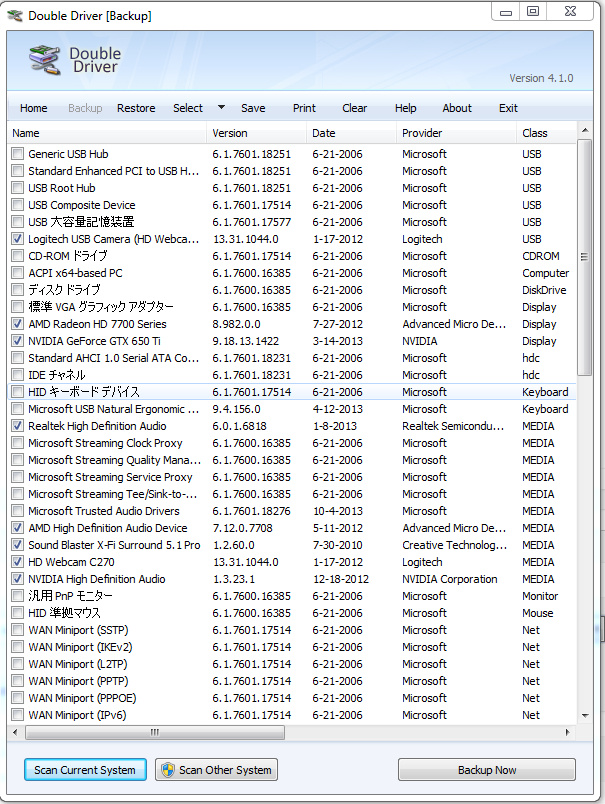Click the Double Driver title bar icon
The height and width of the screenshot is (804, 605).
(x=15, y=15)
